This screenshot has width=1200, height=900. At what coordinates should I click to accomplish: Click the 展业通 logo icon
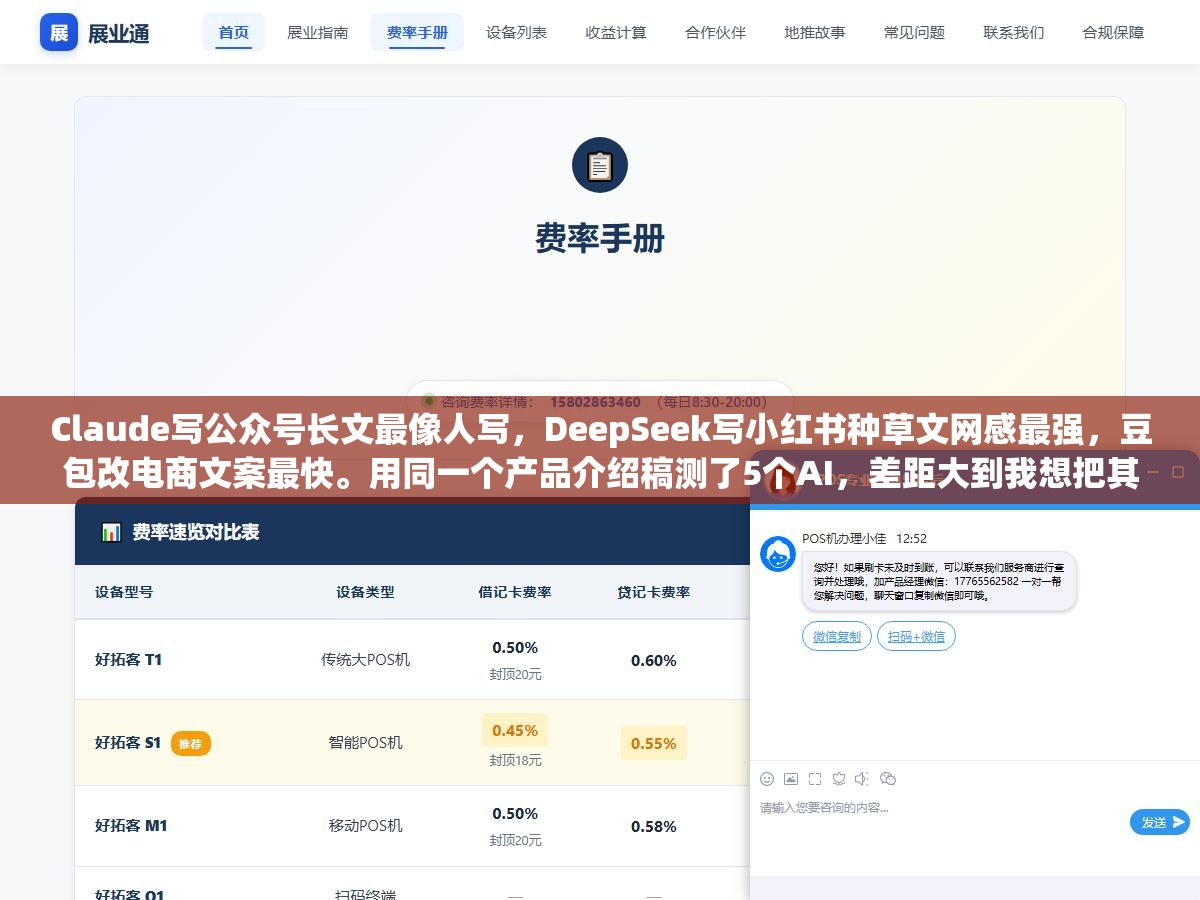click(59, 32)
